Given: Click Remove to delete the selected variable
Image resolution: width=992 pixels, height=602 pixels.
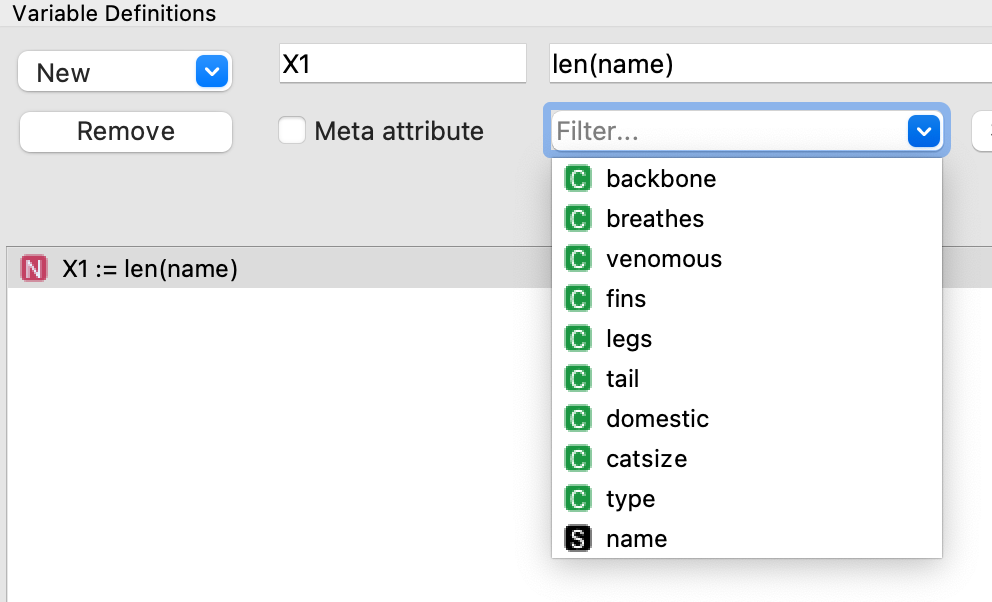Looking at the screenshot, I should click(125, 131).
